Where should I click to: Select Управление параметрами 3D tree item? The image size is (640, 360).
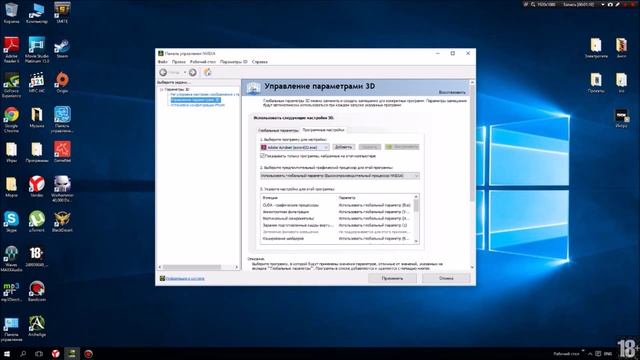tap(196, 100)
